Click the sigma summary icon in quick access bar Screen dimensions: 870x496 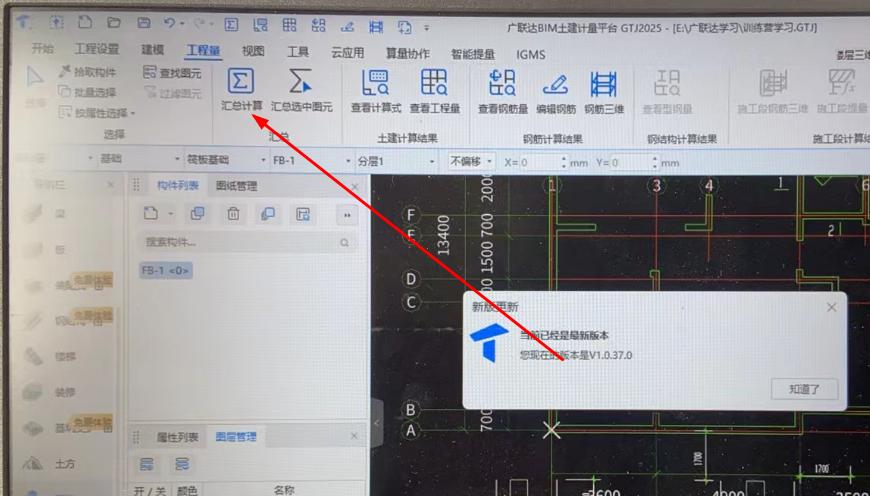tap(231, 25)
